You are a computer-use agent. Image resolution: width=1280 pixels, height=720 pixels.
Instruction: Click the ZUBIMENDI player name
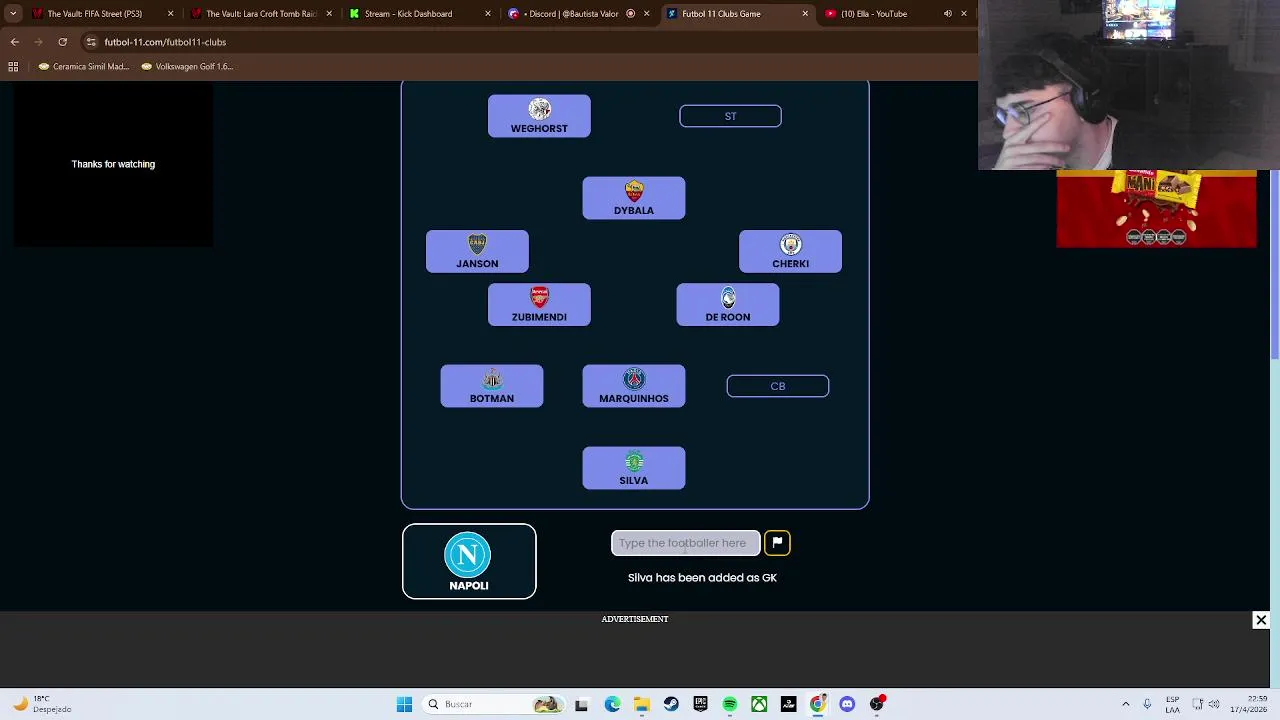539,317
